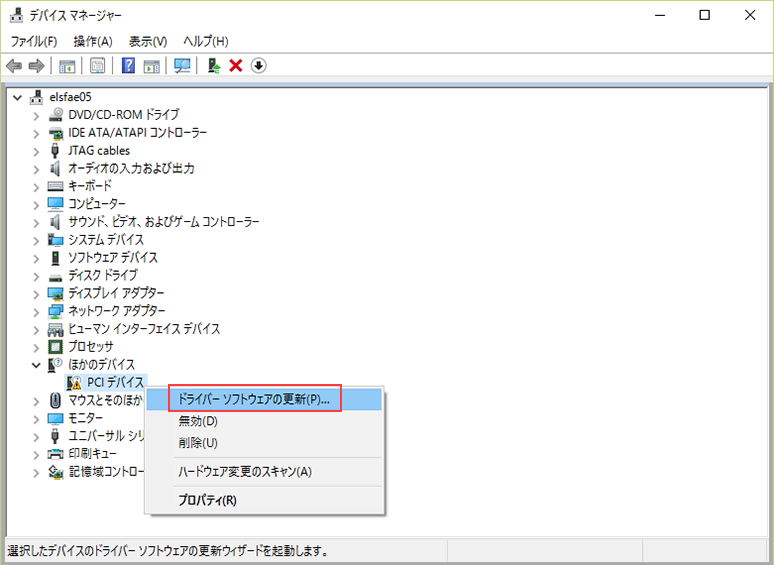Choose 無効(D) from context menu

tap(264, 421)
